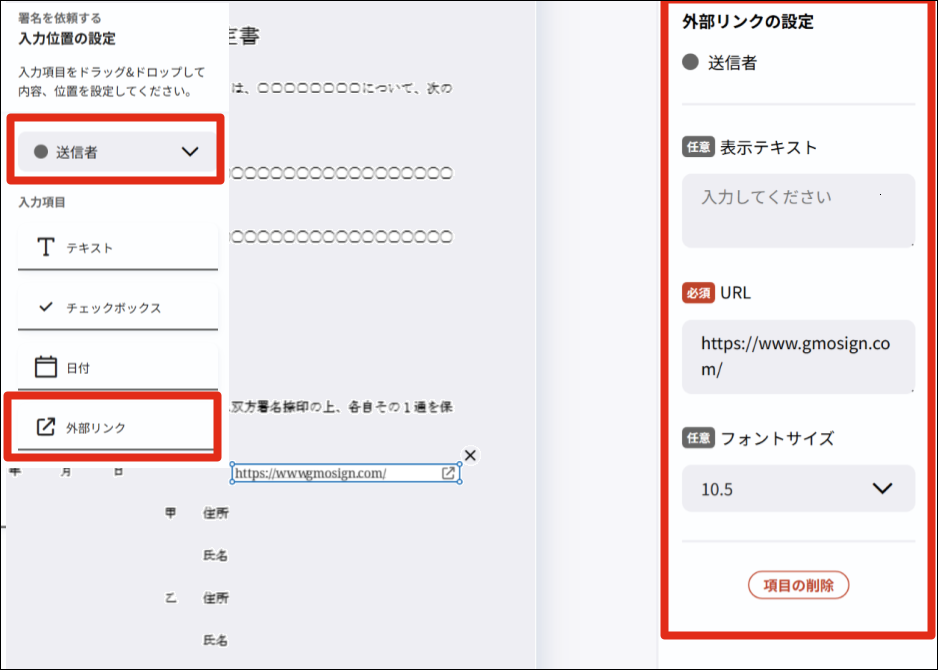Click the URL input field

click(799, 357)
